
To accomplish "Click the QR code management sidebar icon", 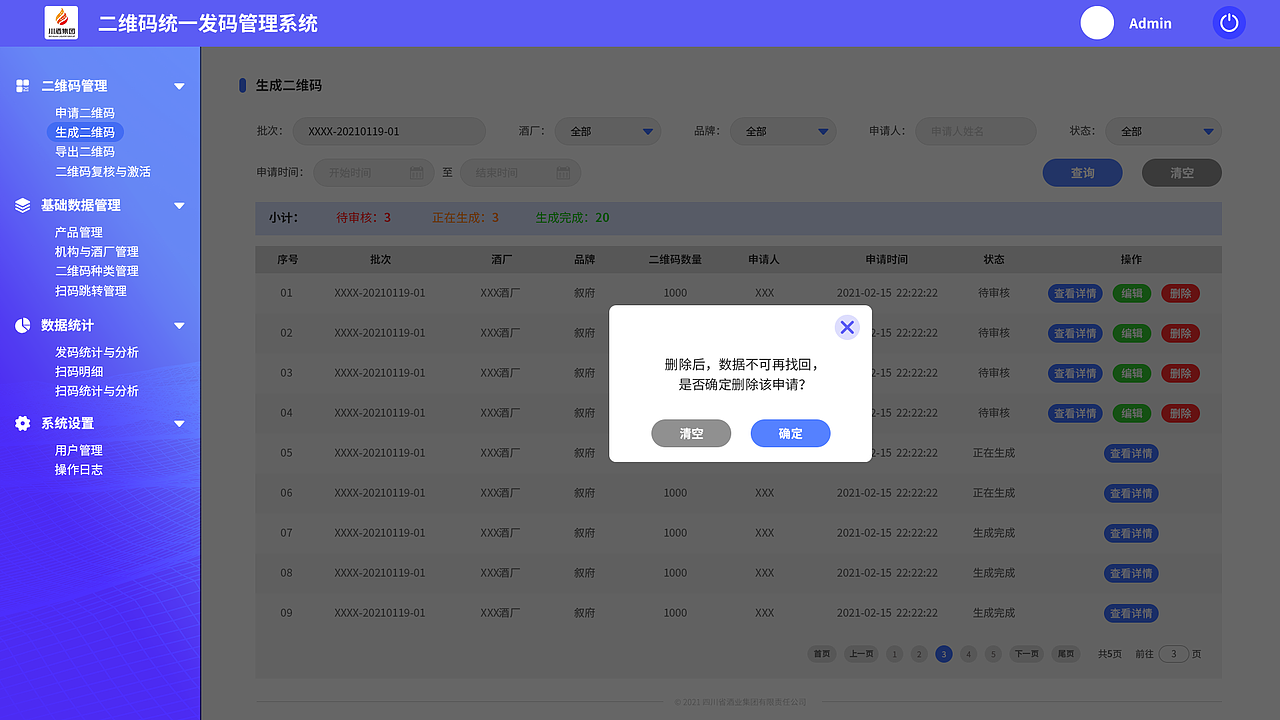I will [22, 86].
